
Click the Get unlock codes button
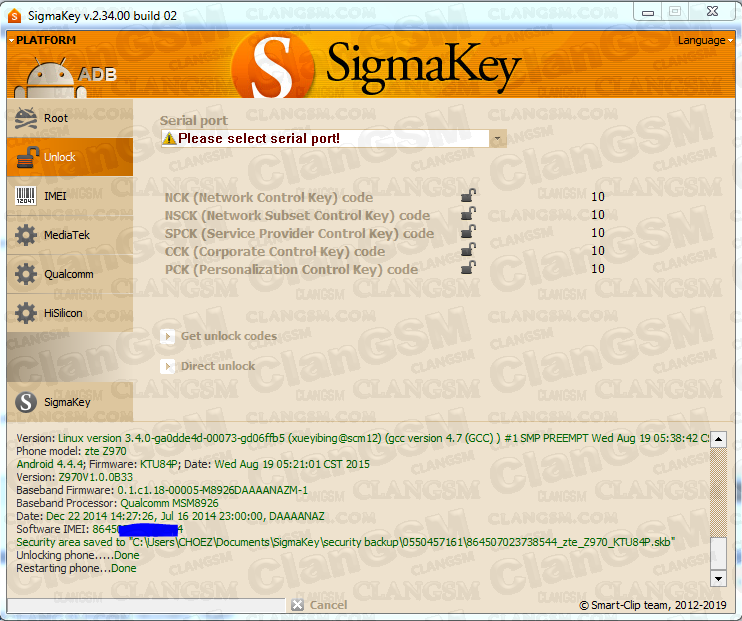(219, 336)
